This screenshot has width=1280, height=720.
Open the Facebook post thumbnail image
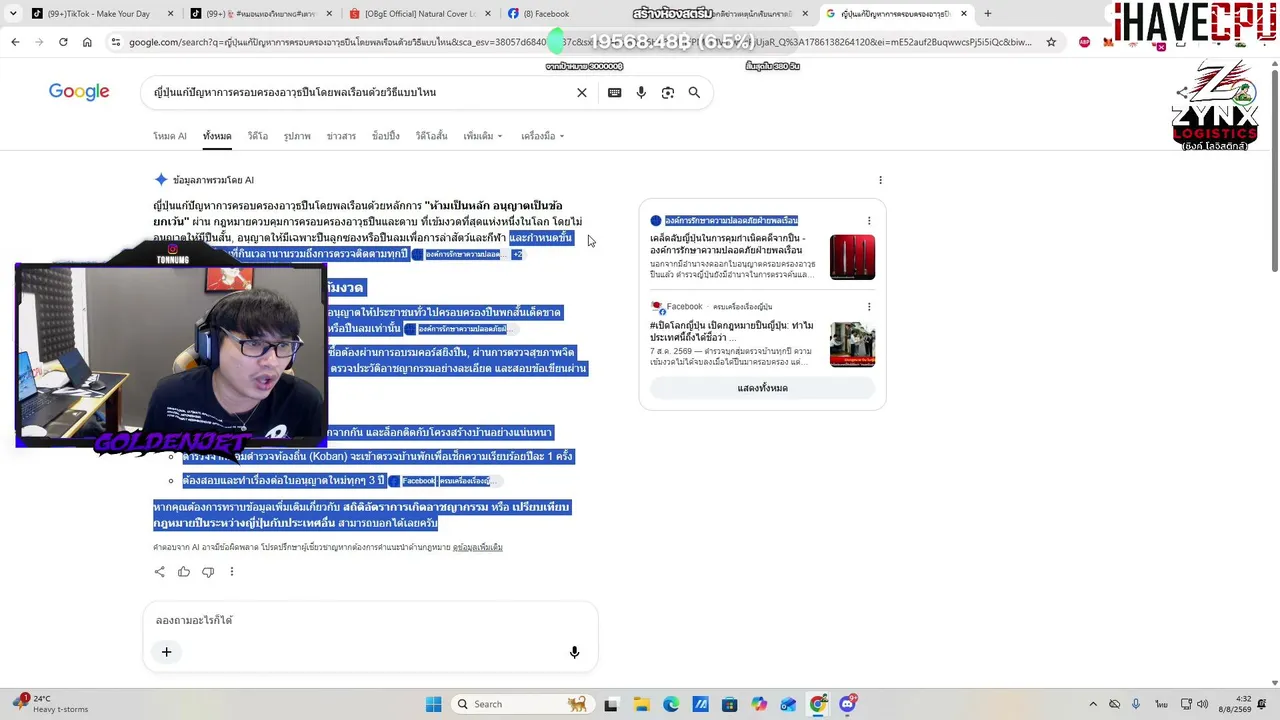(852, 344)
